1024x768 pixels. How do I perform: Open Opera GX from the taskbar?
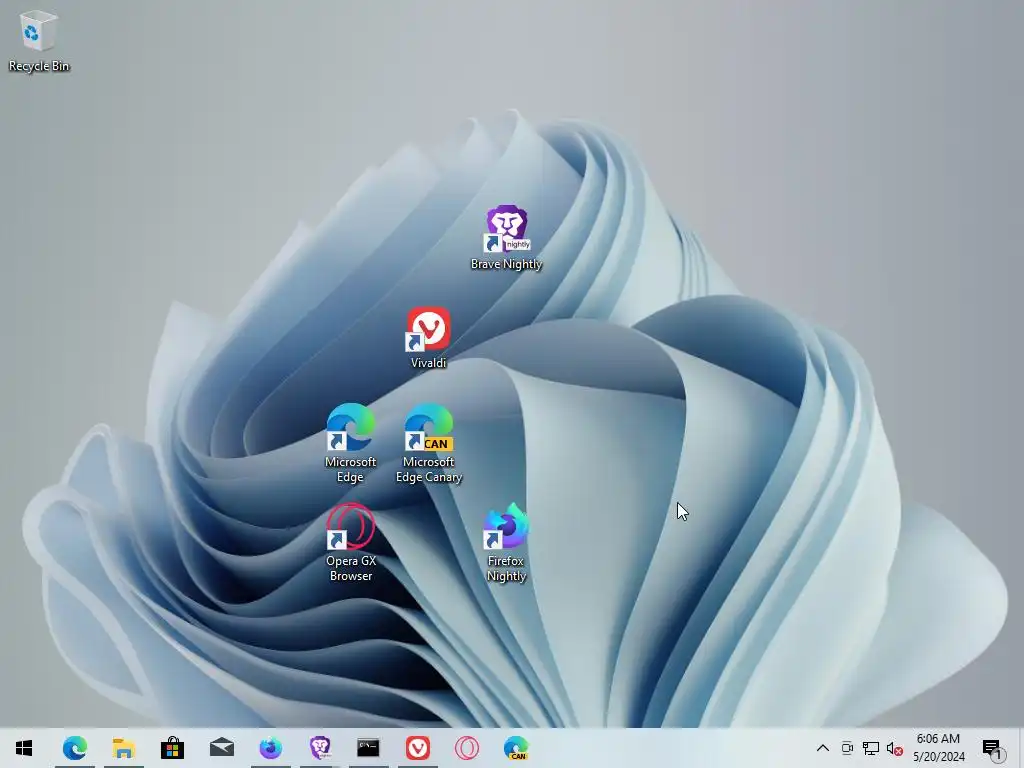click(466, 748)
